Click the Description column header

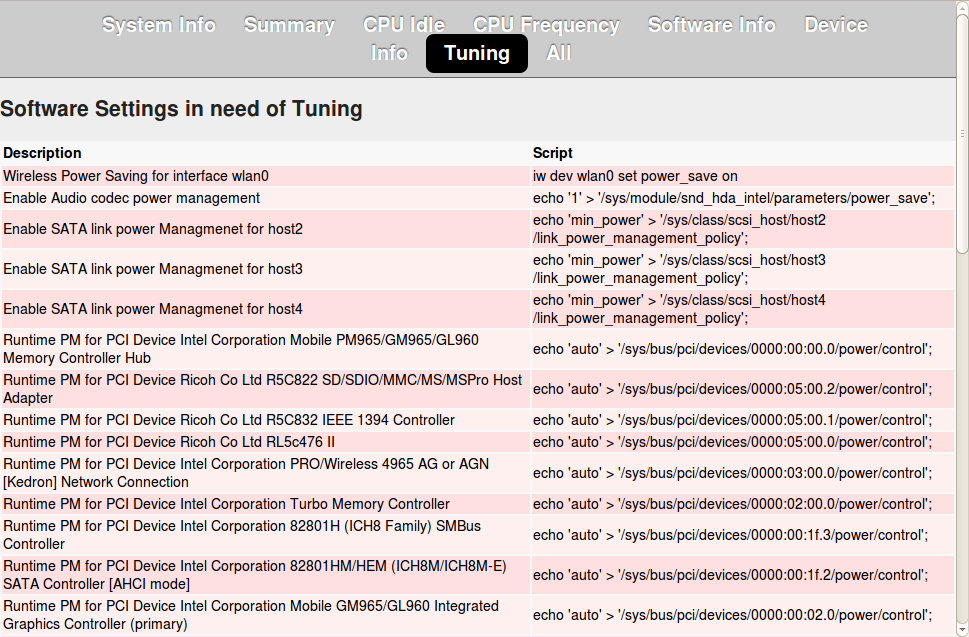42,153
